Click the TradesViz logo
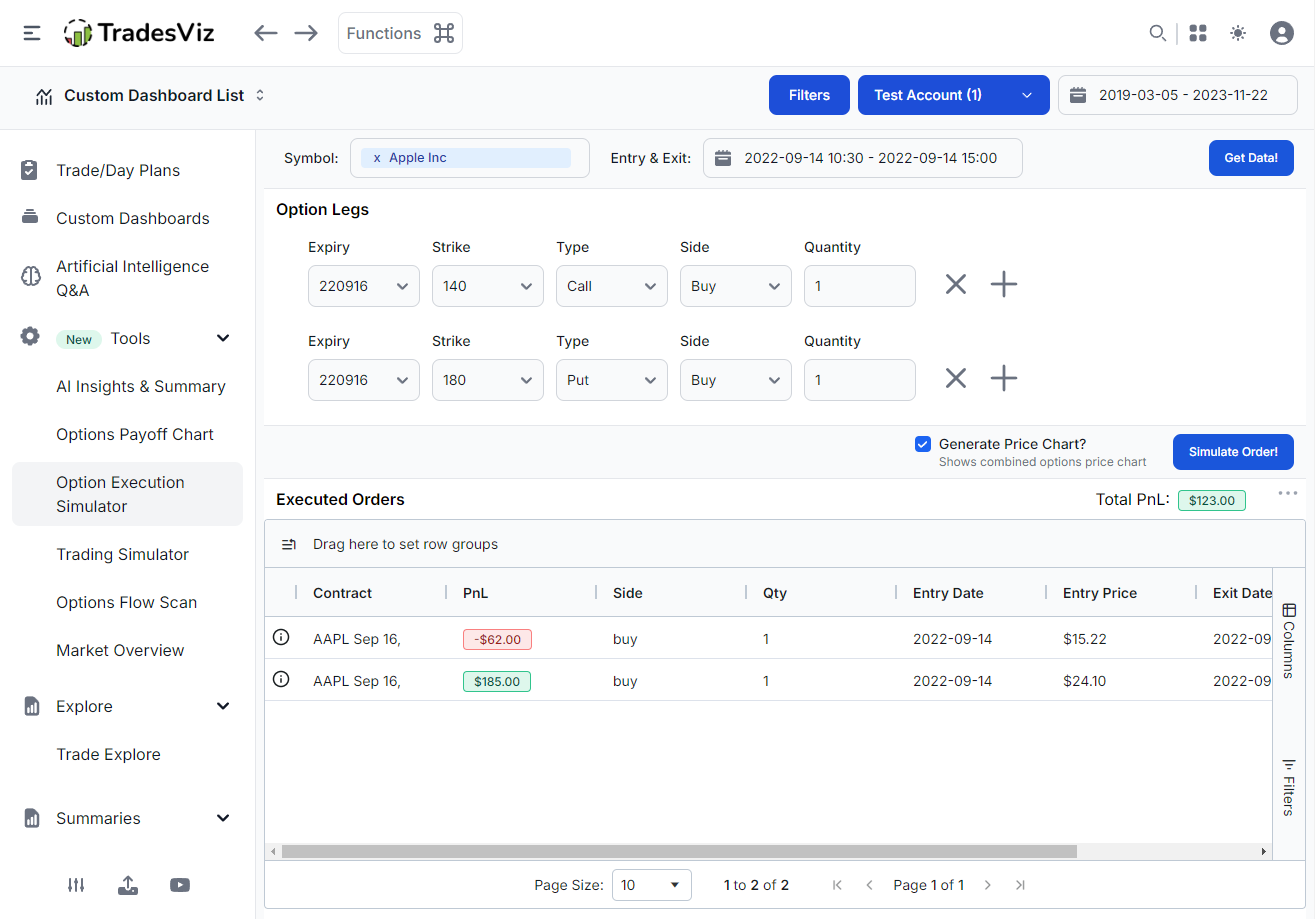This screenshot has width=1315, height=919. click(138, 33)
